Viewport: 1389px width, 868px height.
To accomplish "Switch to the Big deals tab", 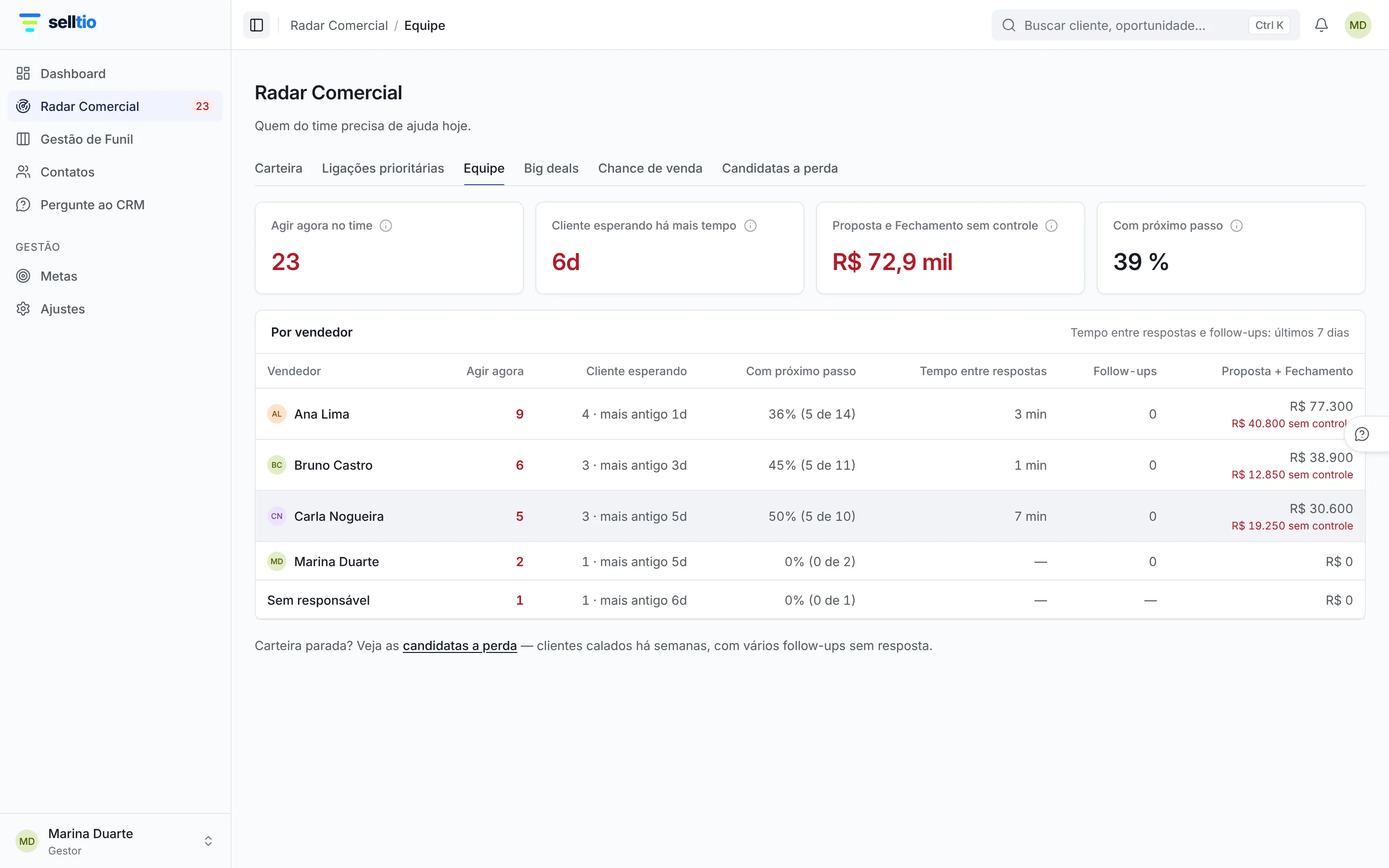I will pos(551,168).
